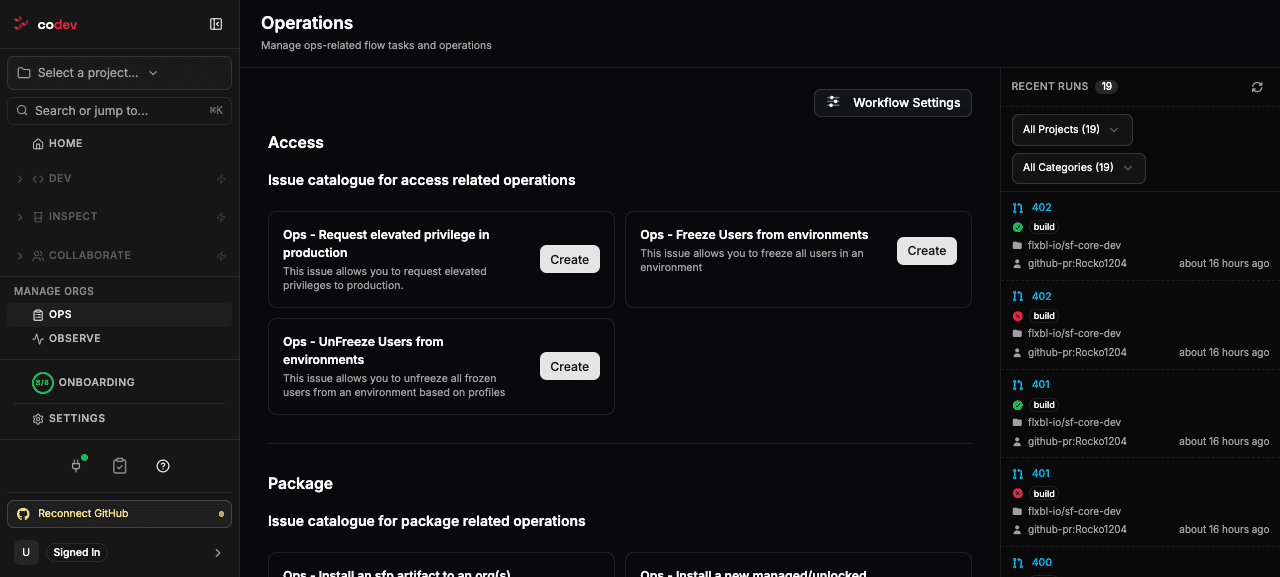The image size is (1280, 577).
Task: Expand the COLLABORATE section chevron
Action: pos(20,256)
